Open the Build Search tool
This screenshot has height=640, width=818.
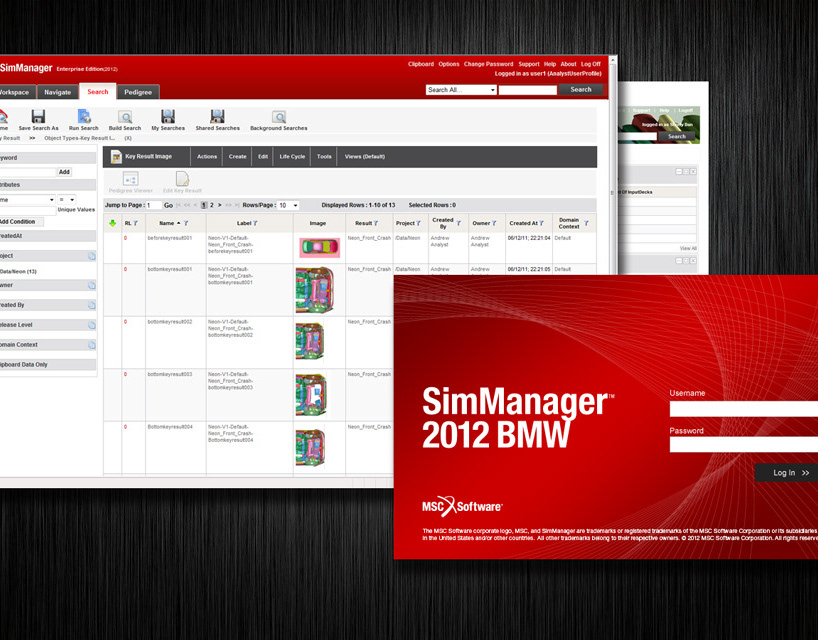[125, 117]
